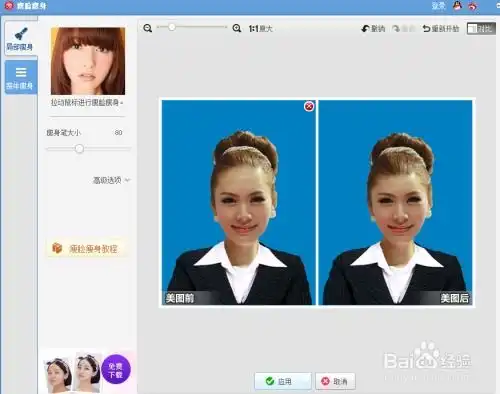Click the QQ penguin icon
Screen dimensions: 500x394
pyautogui.click(x=457, y=6)
